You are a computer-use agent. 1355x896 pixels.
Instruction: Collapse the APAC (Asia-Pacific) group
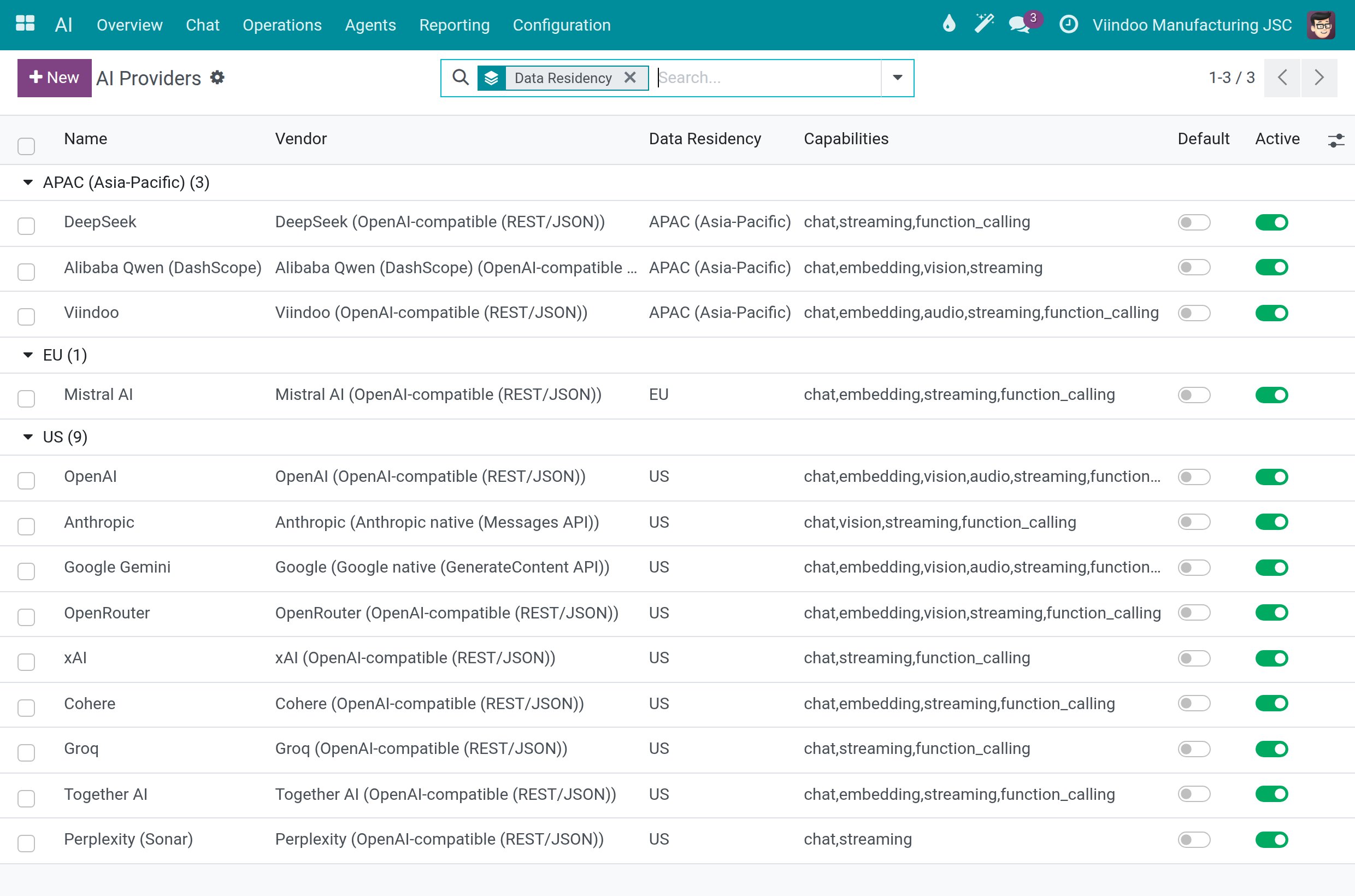tap(28, 182)
